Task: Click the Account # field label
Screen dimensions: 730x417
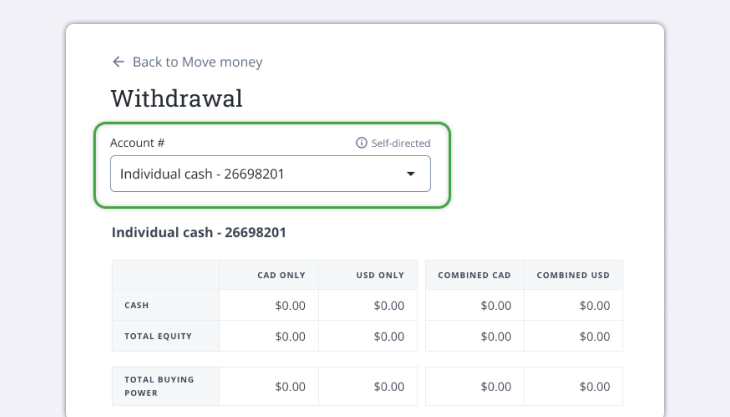Action: (137, 143)
